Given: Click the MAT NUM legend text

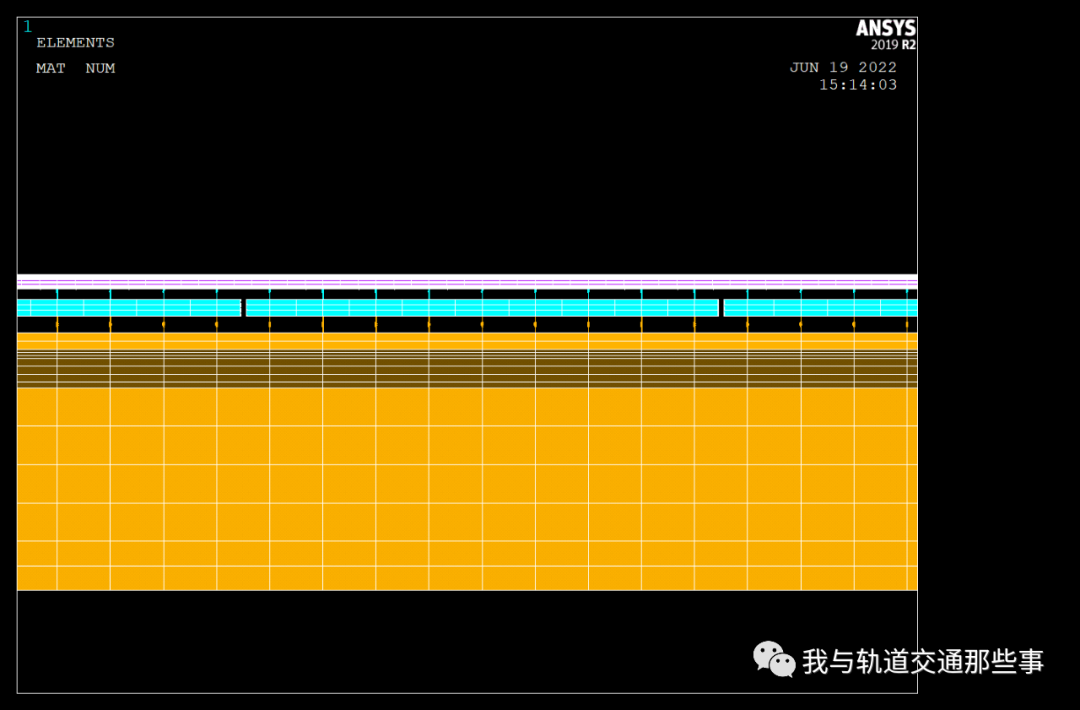Looking at the screenshot, I should pyautogui.click(x=75, y=68).
